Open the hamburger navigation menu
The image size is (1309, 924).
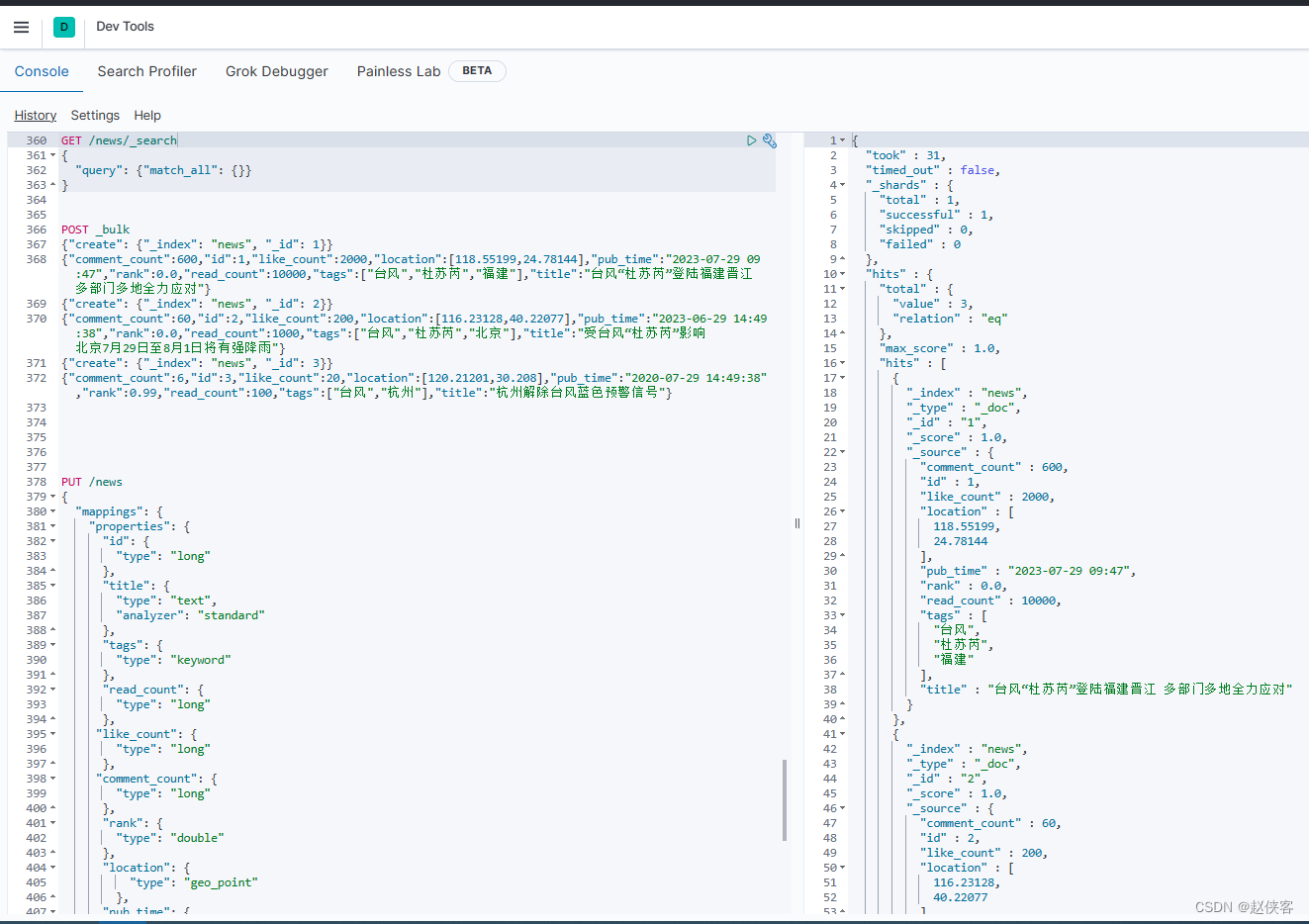21,27
